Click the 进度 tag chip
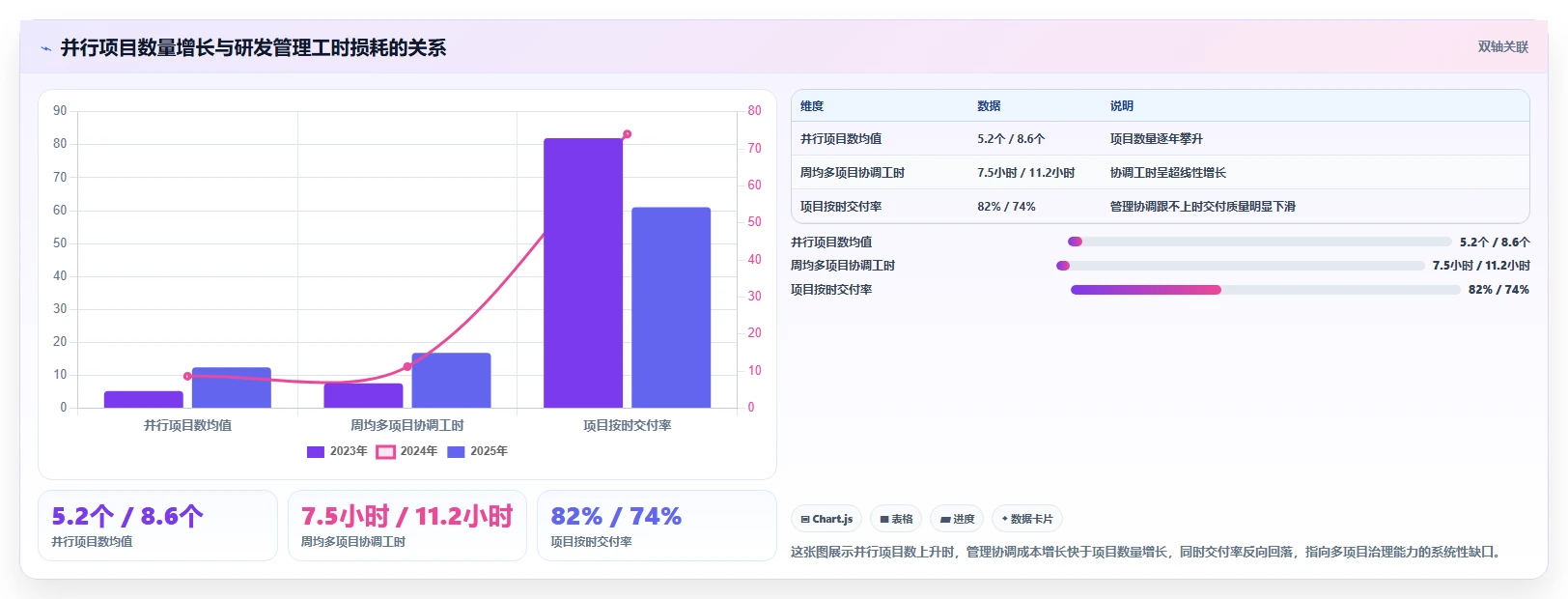This screenshot has height=599, width=1568. click(957, 519)
